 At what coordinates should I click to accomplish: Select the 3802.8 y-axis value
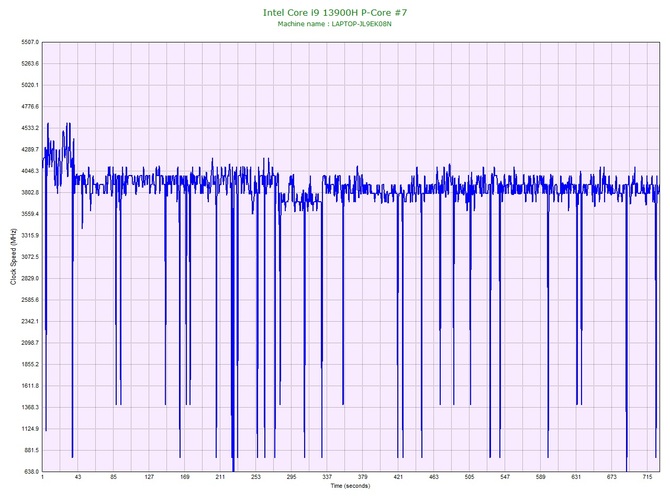pos(30,193)
